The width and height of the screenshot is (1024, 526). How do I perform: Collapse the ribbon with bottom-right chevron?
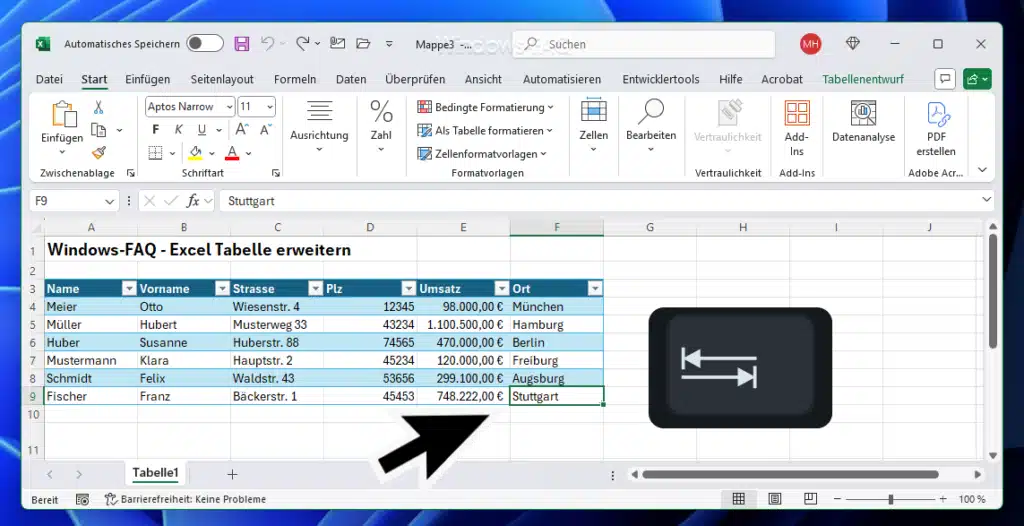pos(982,170)
